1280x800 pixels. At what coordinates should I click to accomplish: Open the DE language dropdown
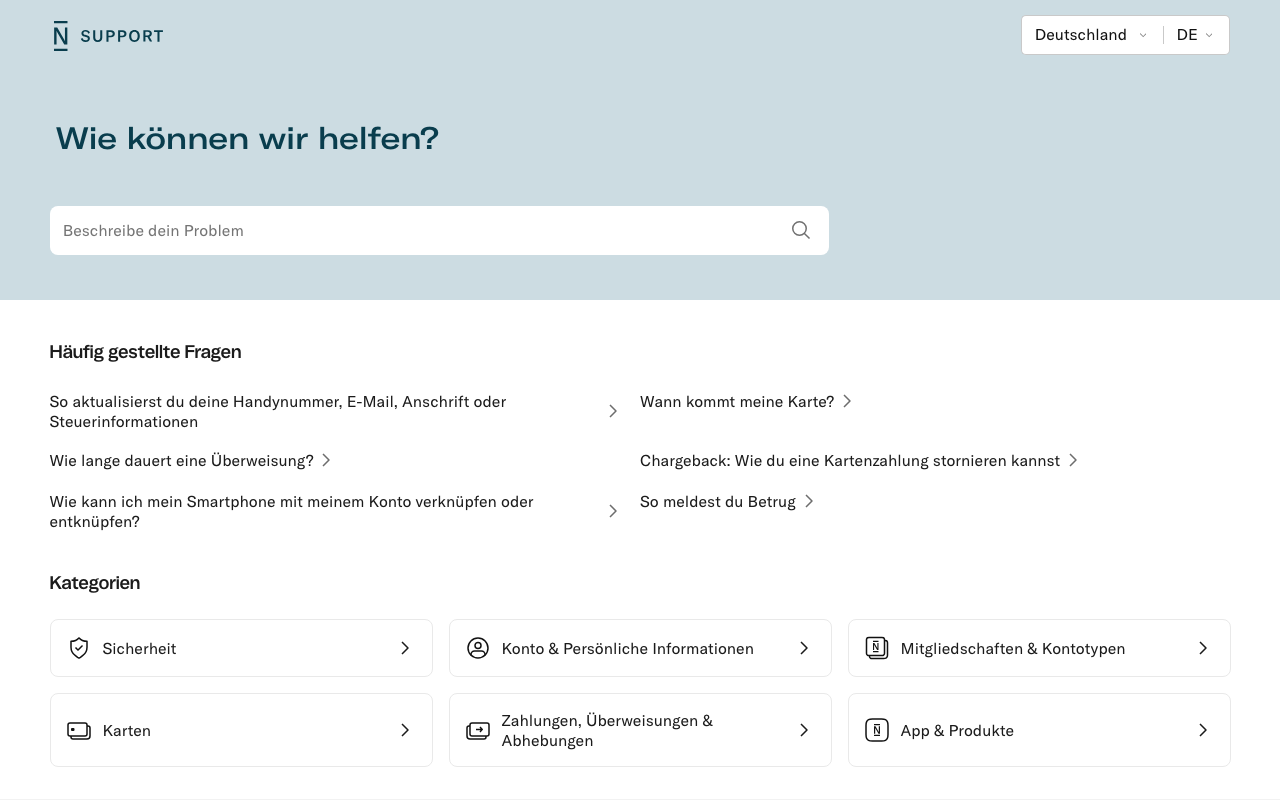click(1196, 35)
